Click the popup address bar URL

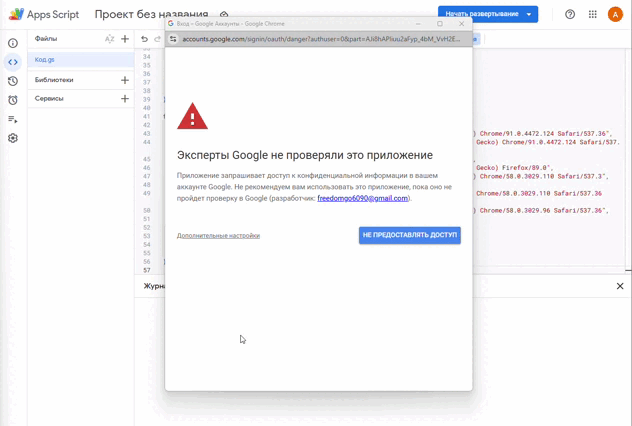pos(320,39)
